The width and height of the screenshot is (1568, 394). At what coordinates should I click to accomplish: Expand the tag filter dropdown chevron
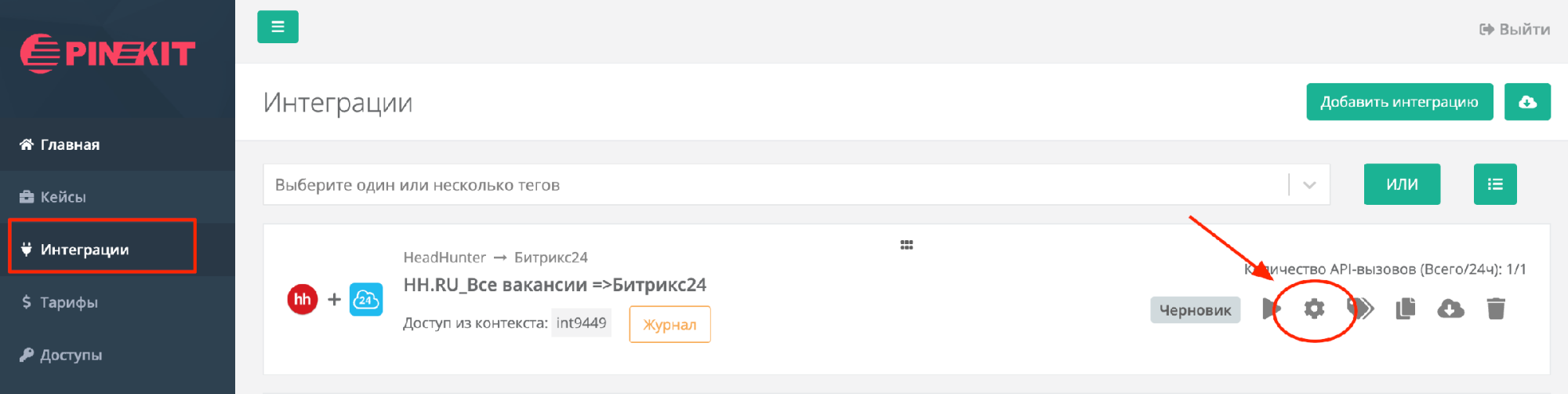(x=1309, y=185)
